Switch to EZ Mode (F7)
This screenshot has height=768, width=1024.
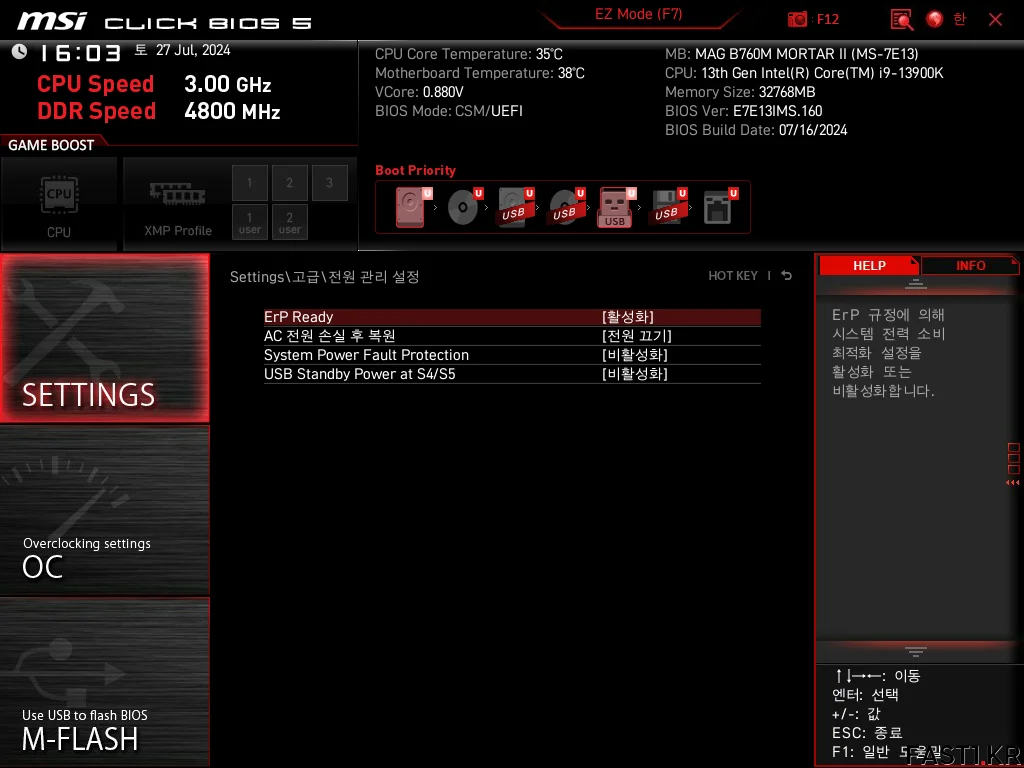click(639, 14)
